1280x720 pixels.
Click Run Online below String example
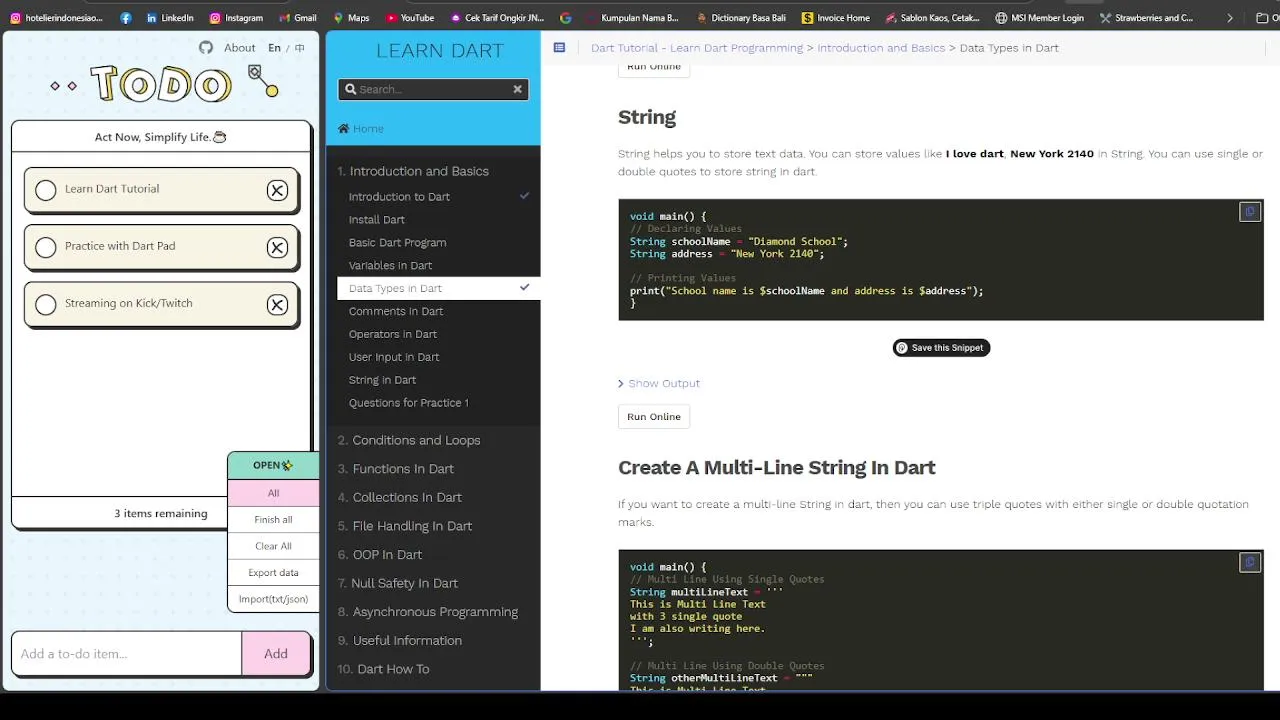(x=654, y=417)
